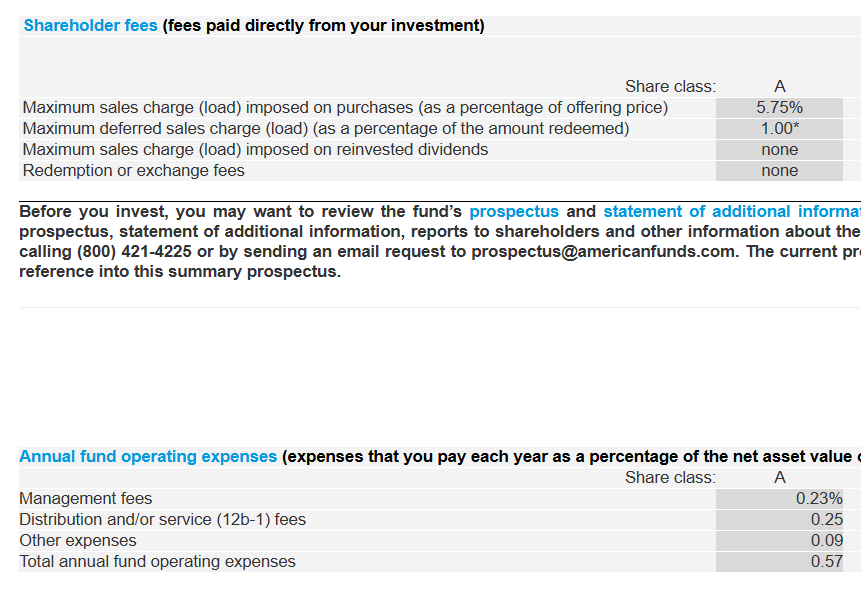Select the 1.00* deferred sales charge cell
The image size is (861, 592).
tap(779, 129)
